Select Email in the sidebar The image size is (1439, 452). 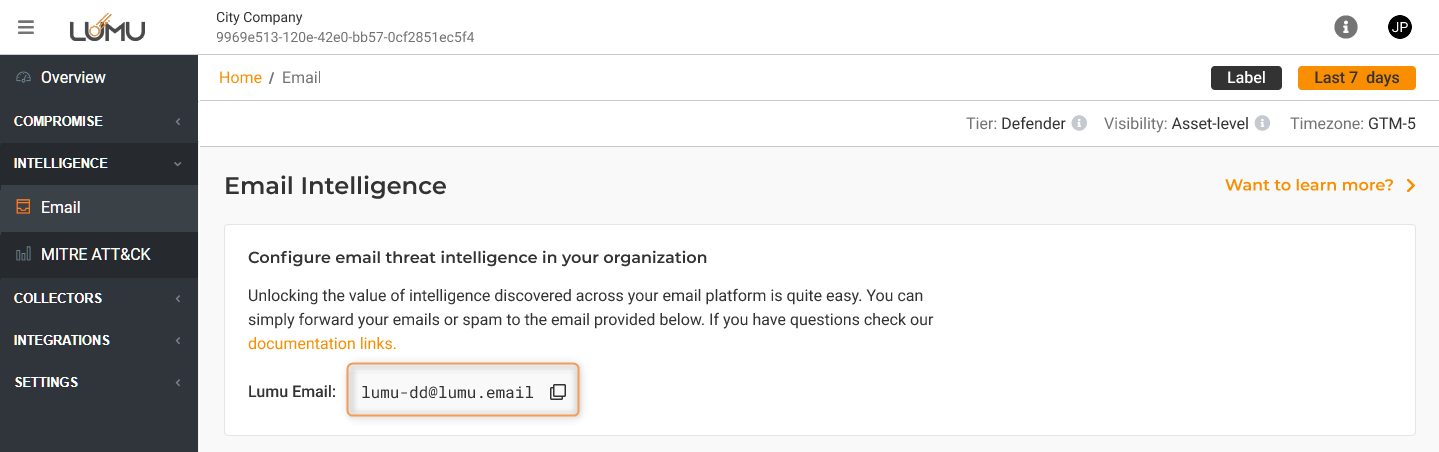pyautogui.click(x=61, y=208)
